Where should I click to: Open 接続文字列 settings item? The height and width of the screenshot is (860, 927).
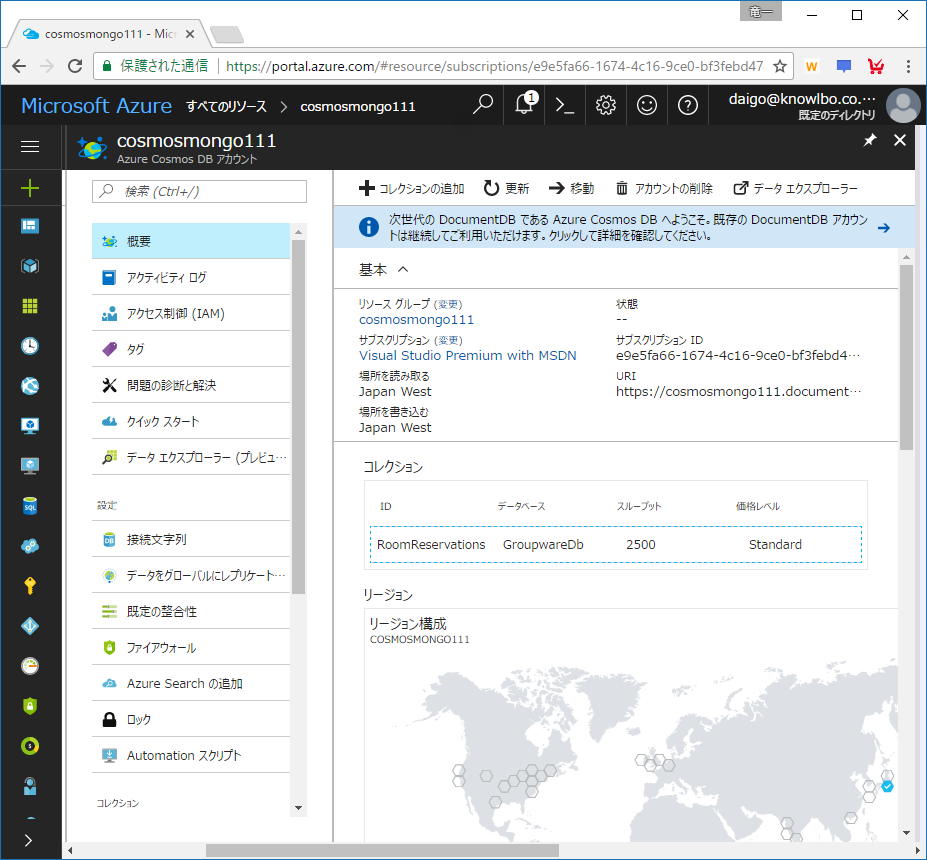pyautogui.click(x=191, y=539)
